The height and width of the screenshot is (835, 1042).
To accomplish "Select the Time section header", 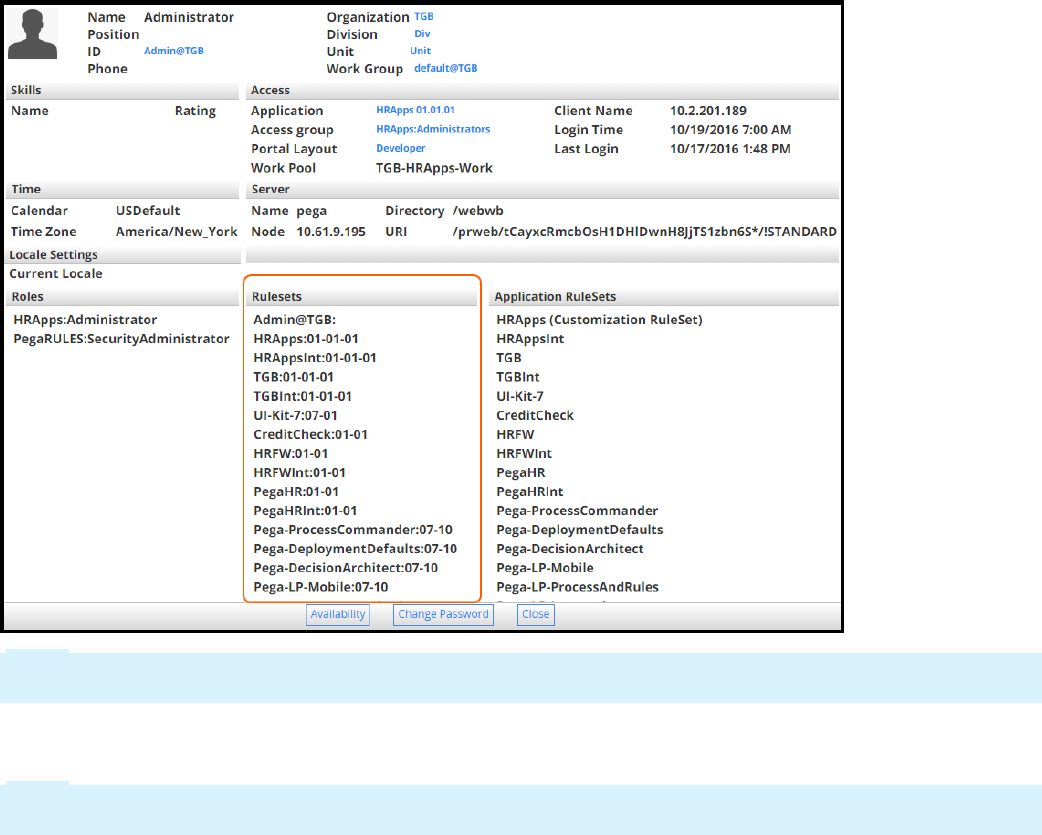I will pos(122,189).
